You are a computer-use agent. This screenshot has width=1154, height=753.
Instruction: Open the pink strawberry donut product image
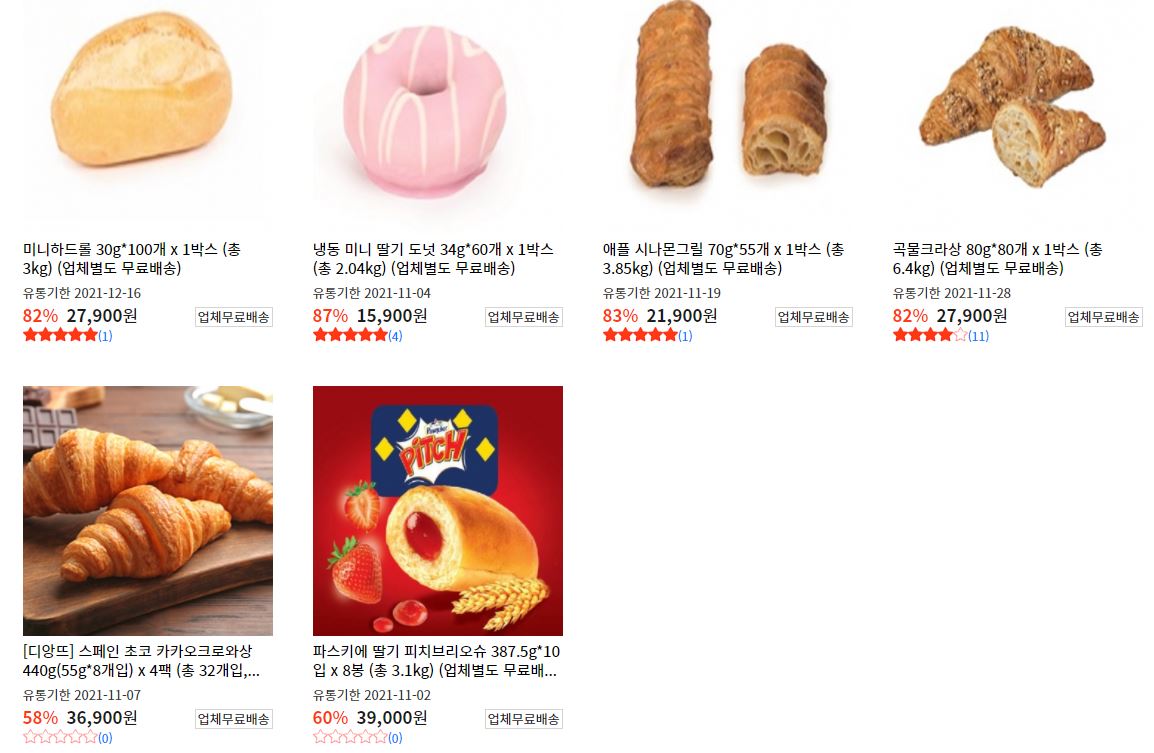(437, 110)
